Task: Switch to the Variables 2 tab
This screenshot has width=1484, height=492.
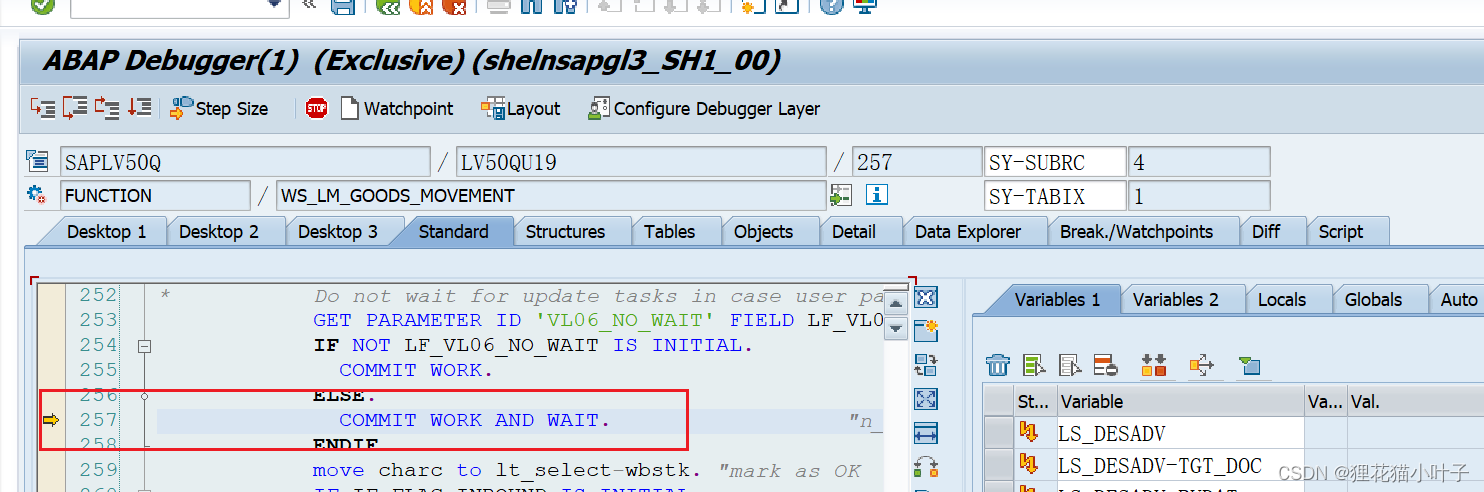Action: [x=1175, y=299]
